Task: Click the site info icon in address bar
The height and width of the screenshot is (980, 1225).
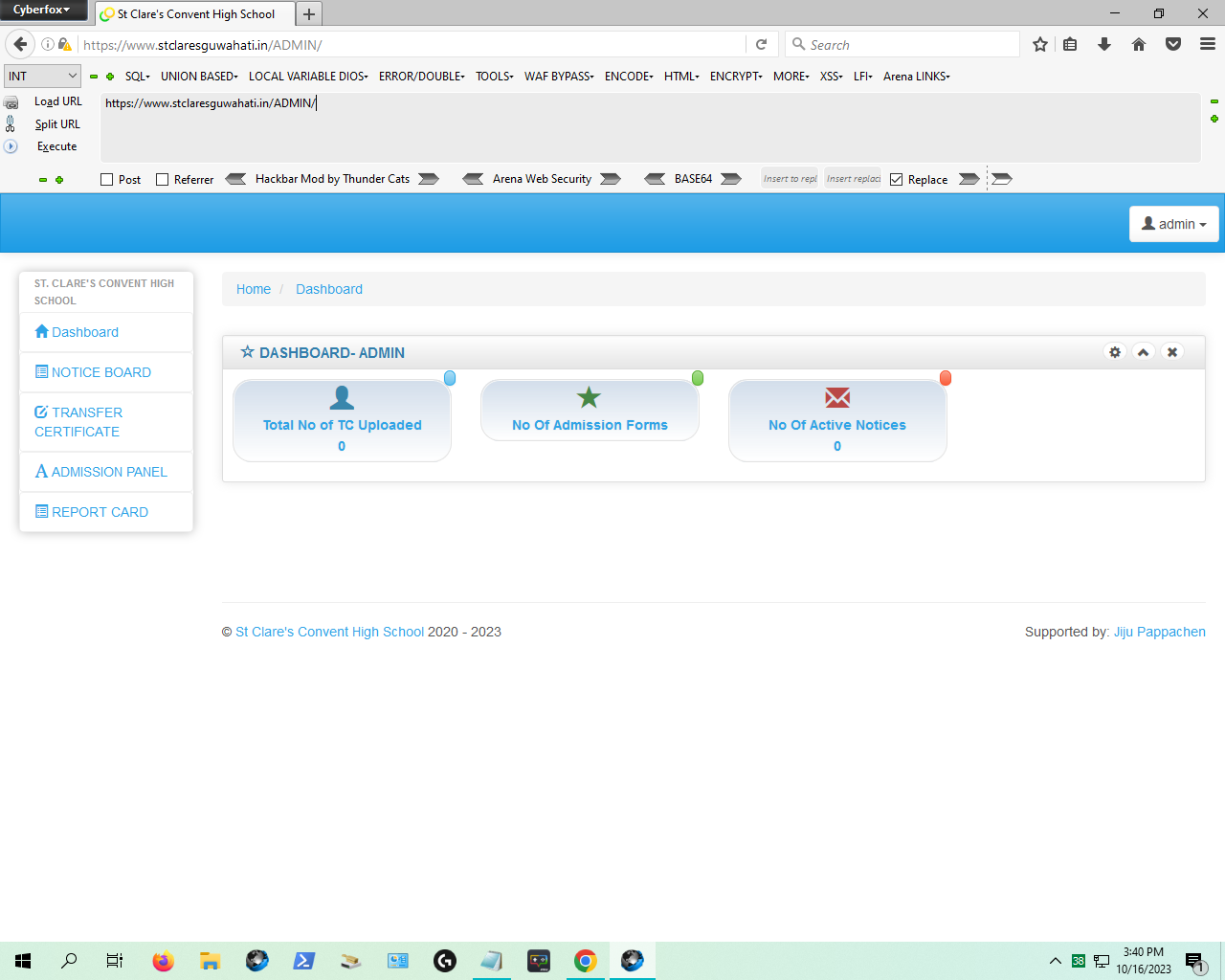Action: (x=47, y=44)
